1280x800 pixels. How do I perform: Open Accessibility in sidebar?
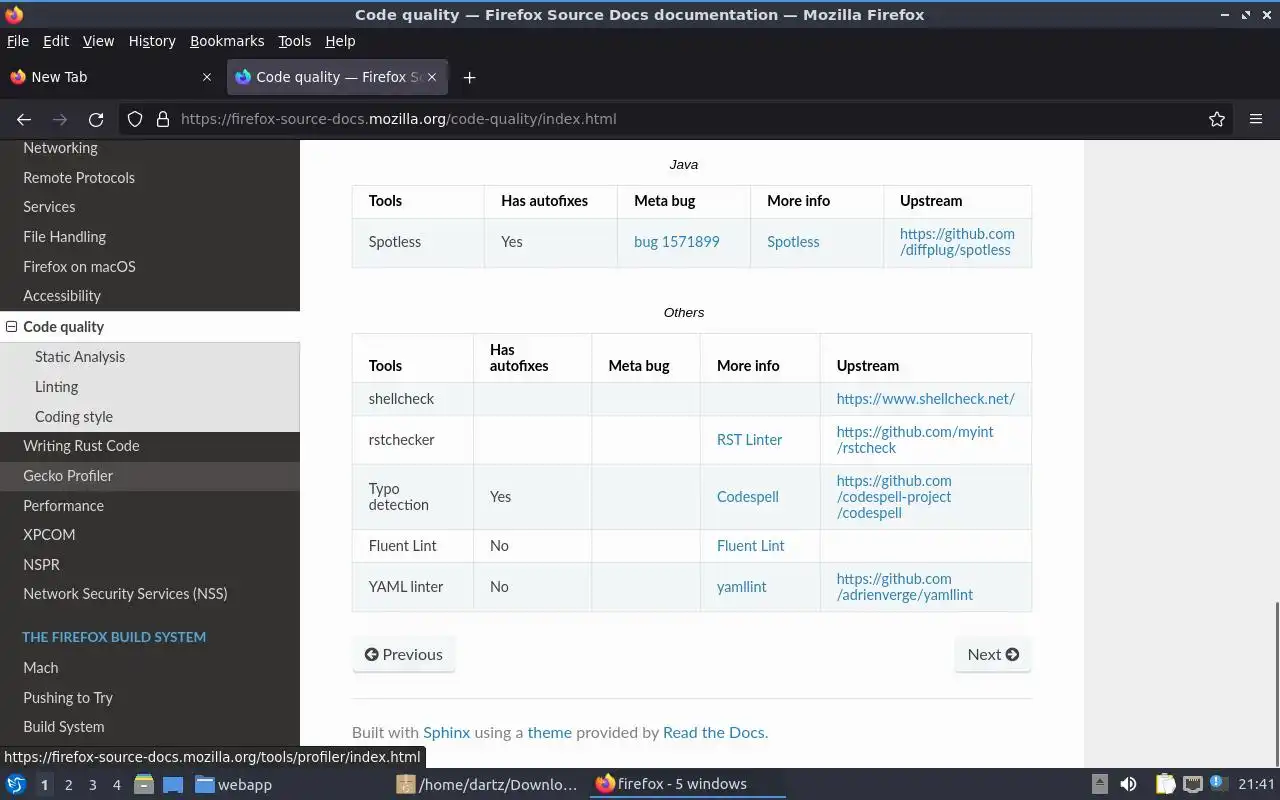pos(150,296)
